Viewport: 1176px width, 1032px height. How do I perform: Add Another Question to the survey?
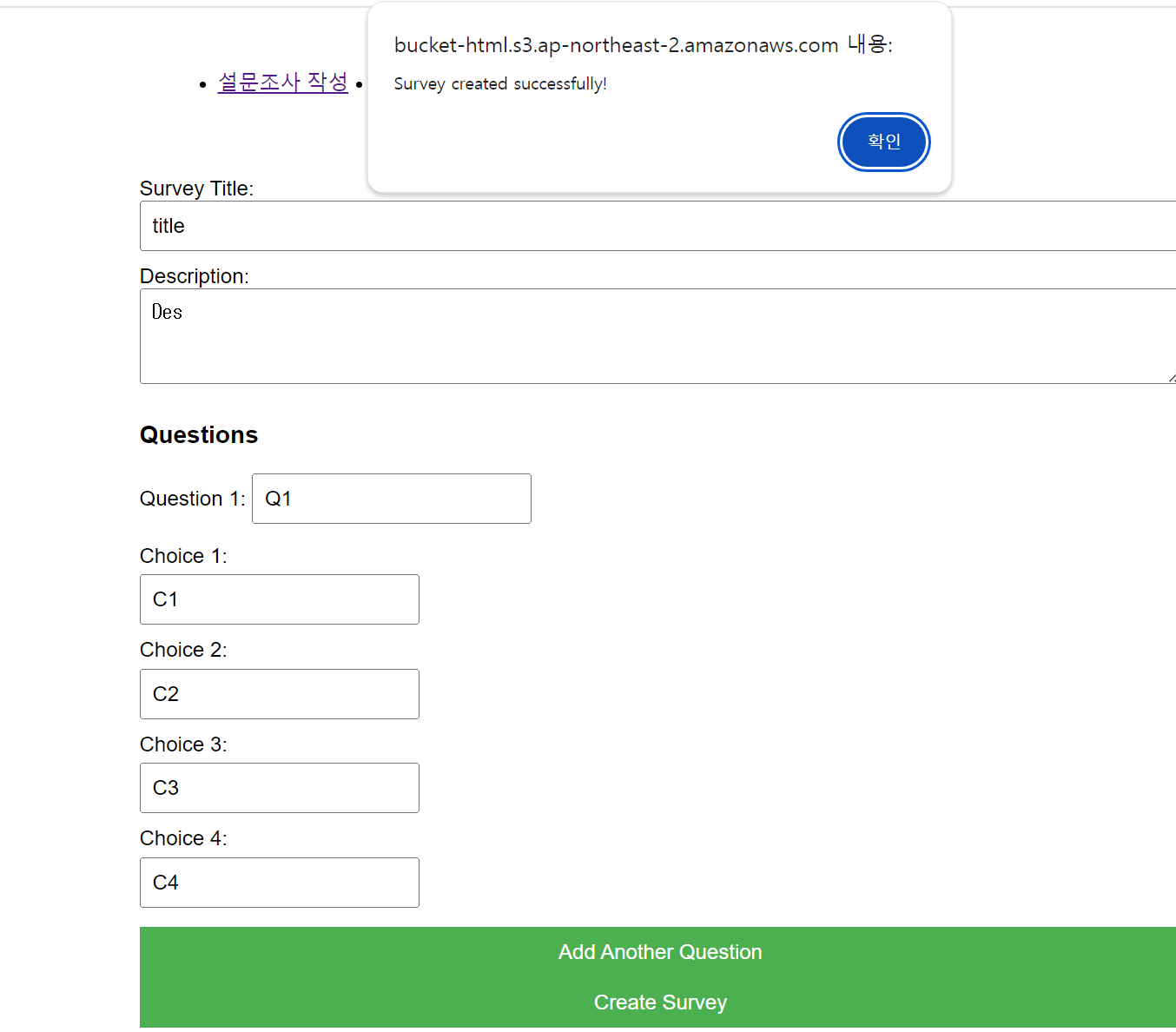pyautogui.click(x=660, y=952)
